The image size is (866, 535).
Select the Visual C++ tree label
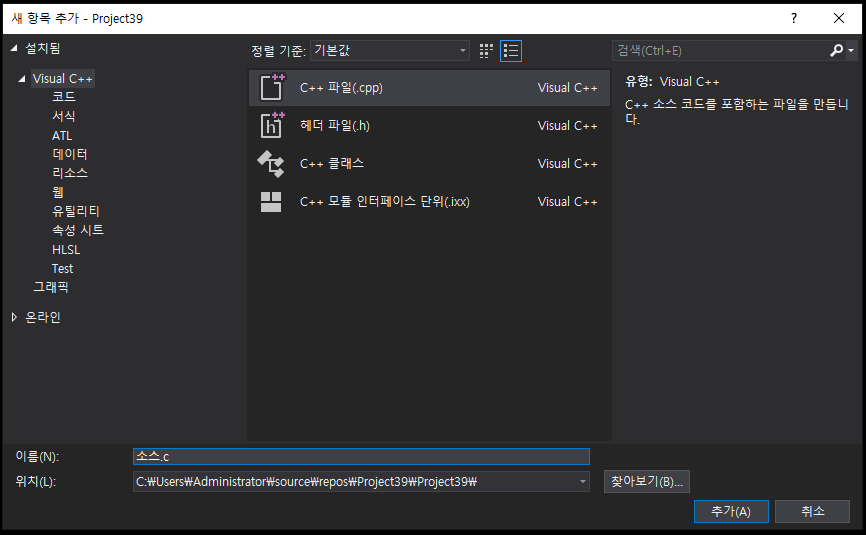(62, 79)
